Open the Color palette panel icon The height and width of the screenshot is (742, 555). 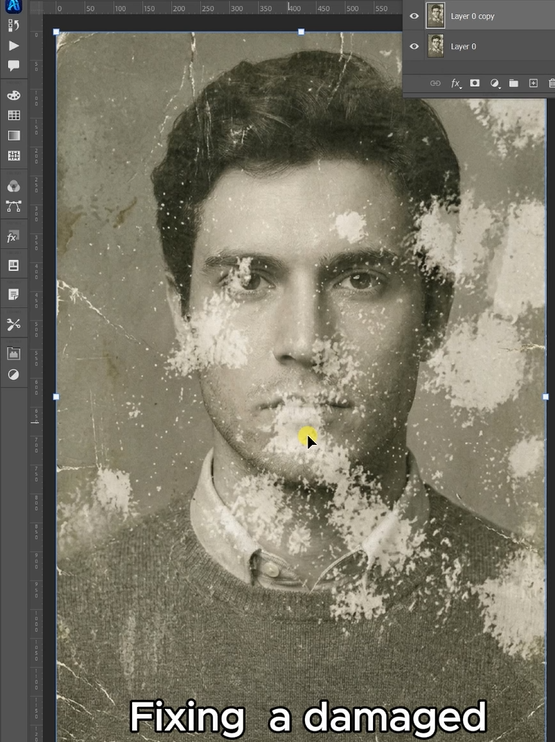[x=14, y=95]
